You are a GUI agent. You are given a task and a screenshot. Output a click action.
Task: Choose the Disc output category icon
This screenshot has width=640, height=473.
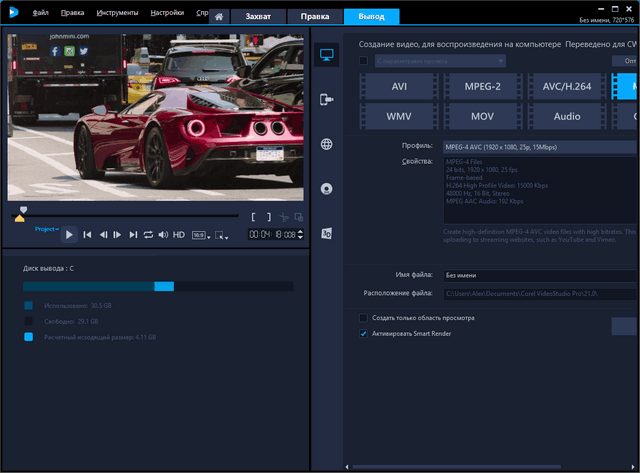tap(326, 188)
